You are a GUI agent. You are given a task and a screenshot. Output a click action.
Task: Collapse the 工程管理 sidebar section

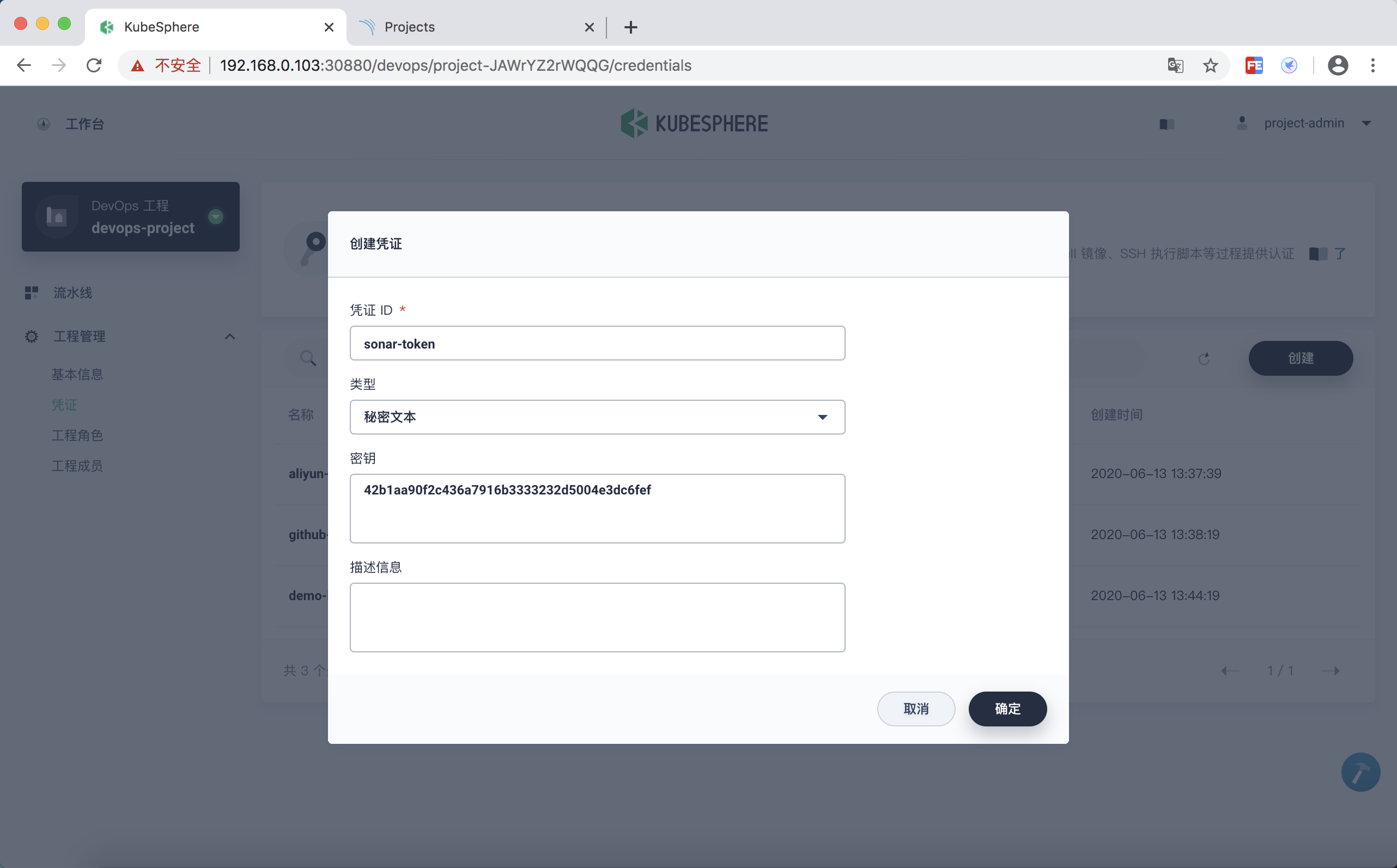[230, 337]
